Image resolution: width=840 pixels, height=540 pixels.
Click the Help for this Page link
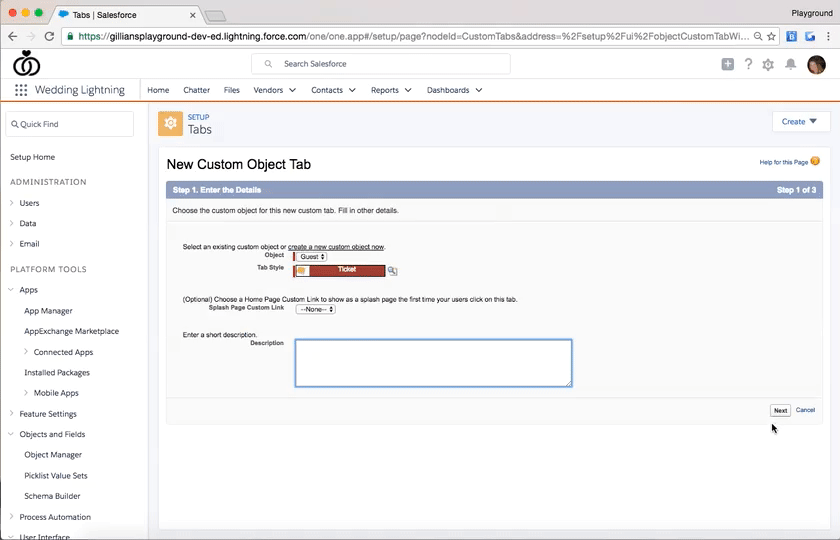point(783,162)
